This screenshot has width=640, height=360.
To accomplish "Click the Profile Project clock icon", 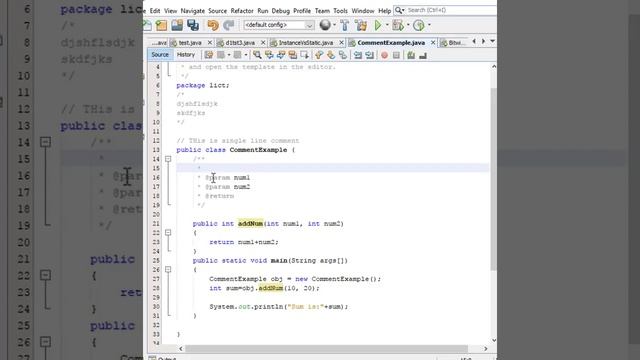I will 419,25.
